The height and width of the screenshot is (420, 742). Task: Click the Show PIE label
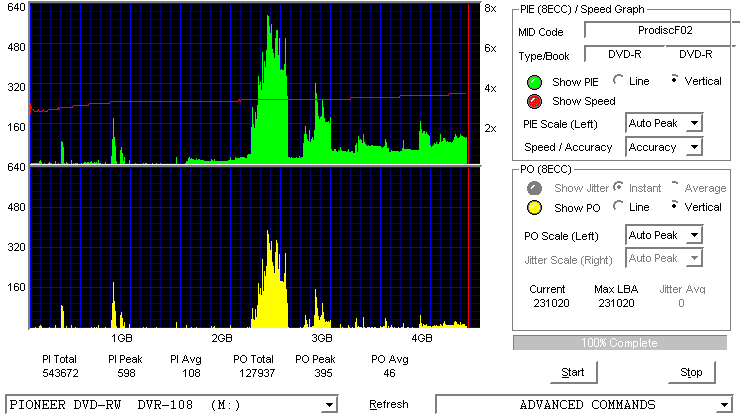pyautogui.click(x=575, y=82)
